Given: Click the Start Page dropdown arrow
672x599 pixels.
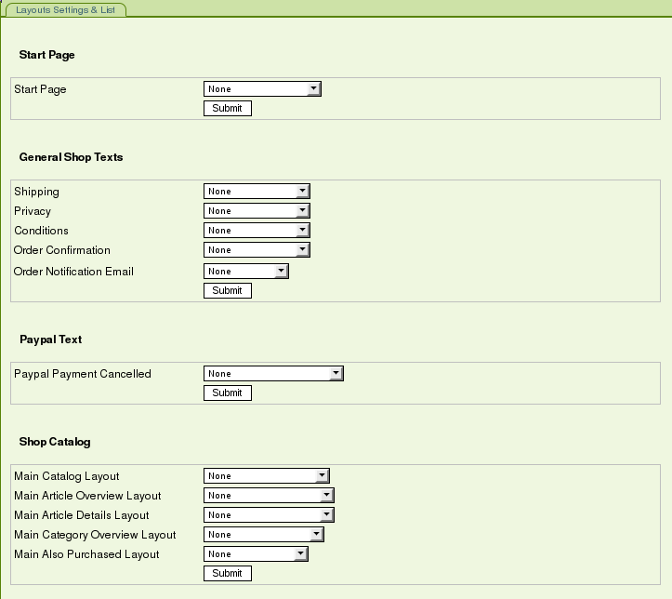Looking at the screenshot, I should point(314,89).
